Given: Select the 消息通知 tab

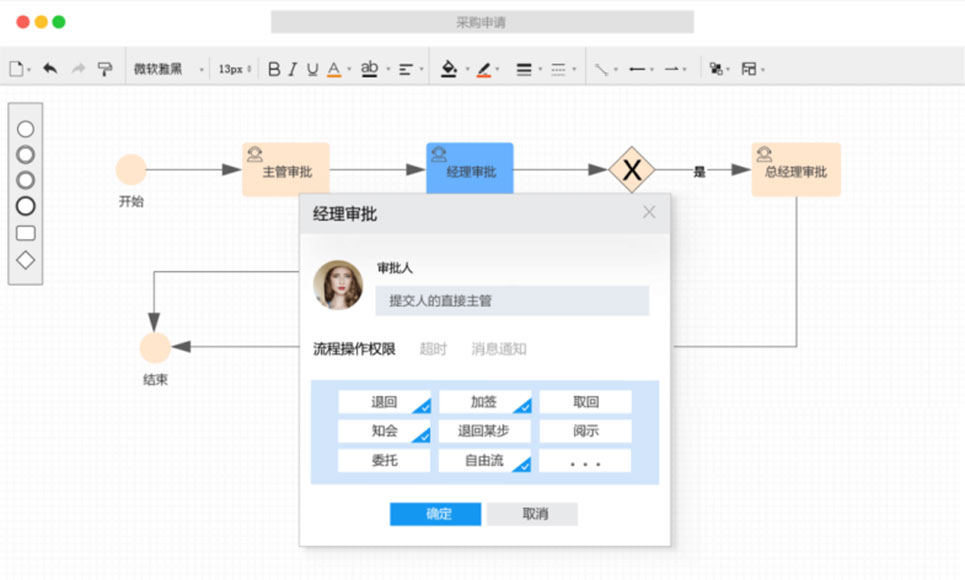Looking at the screenshot, I should [497, 349].
